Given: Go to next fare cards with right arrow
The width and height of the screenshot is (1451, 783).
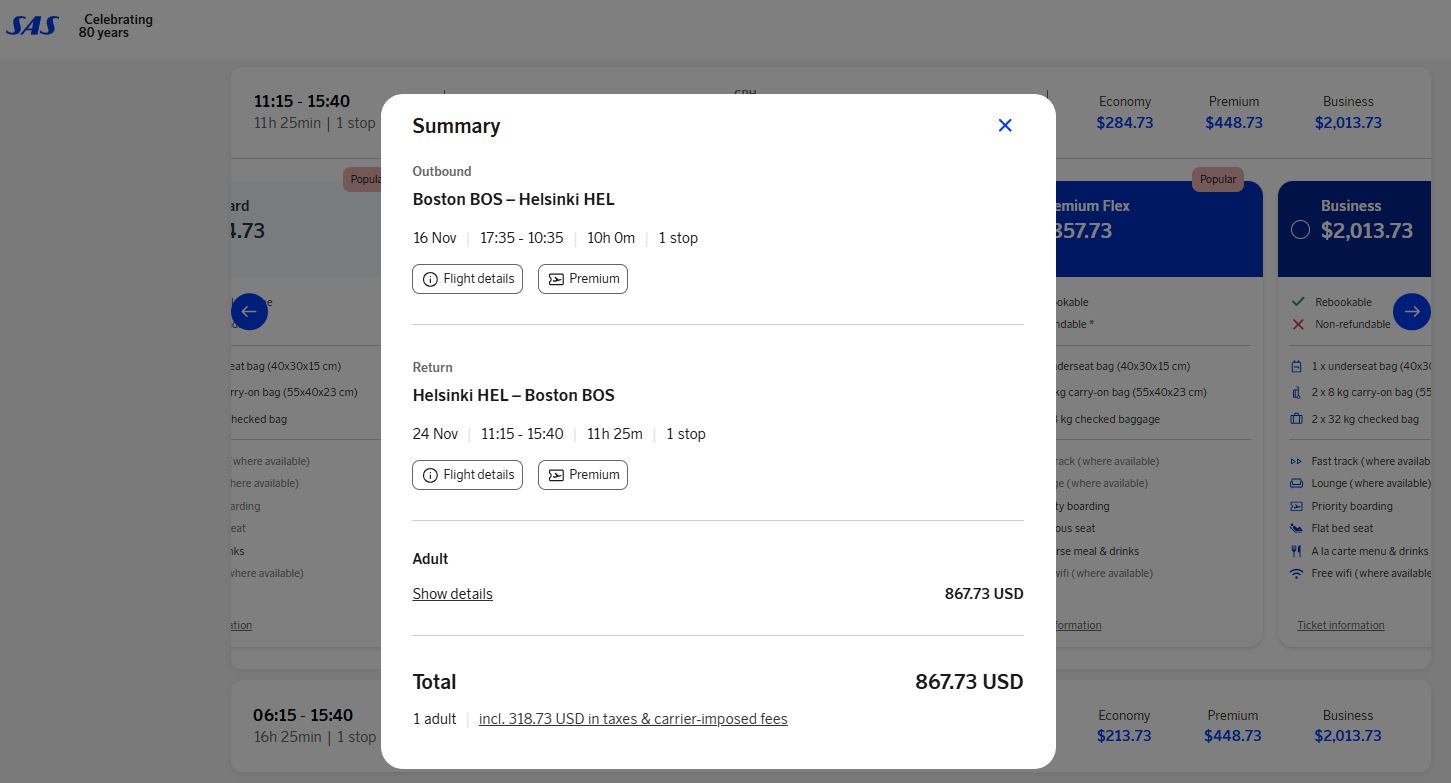Looking at the screenshot, I should click(1411, 311).
